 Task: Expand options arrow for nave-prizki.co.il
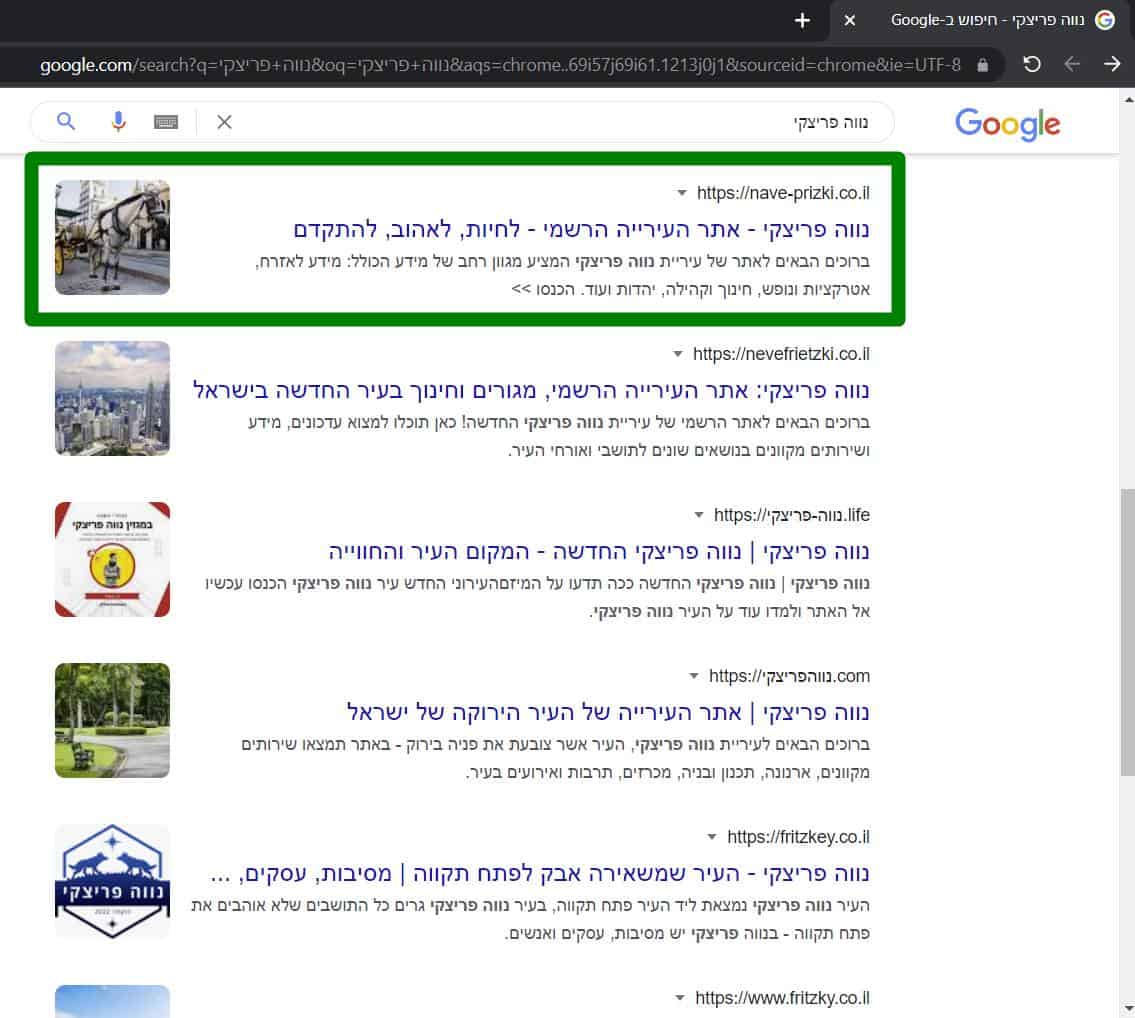[681, 193]
